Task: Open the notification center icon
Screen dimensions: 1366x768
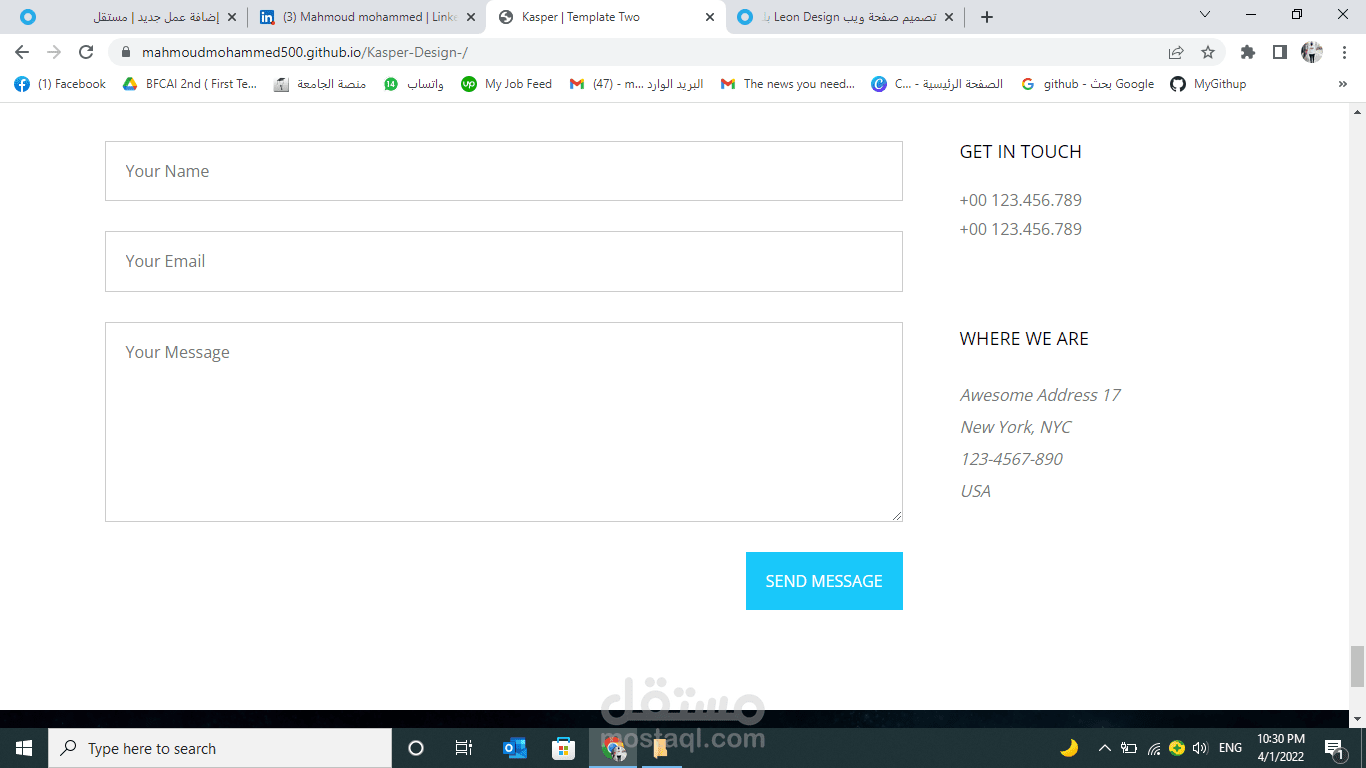Action: click(1333, 748)
